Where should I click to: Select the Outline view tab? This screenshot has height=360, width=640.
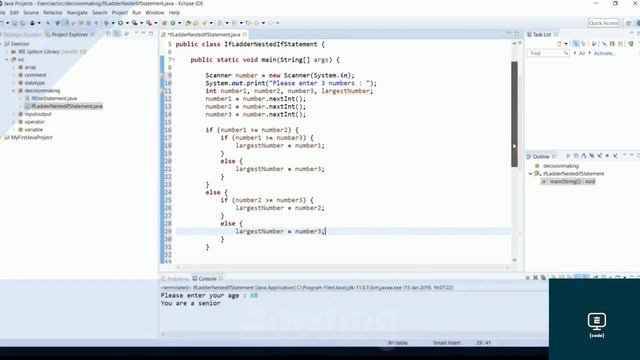pyautogui.click(x=541, y=157)
